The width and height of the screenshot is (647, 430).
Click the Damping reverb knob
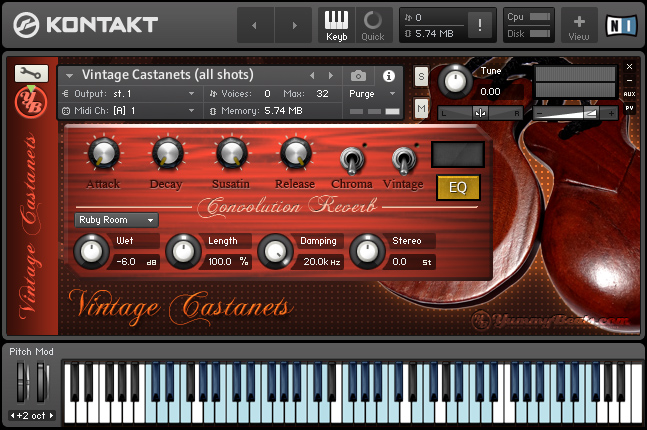[275, 251]
